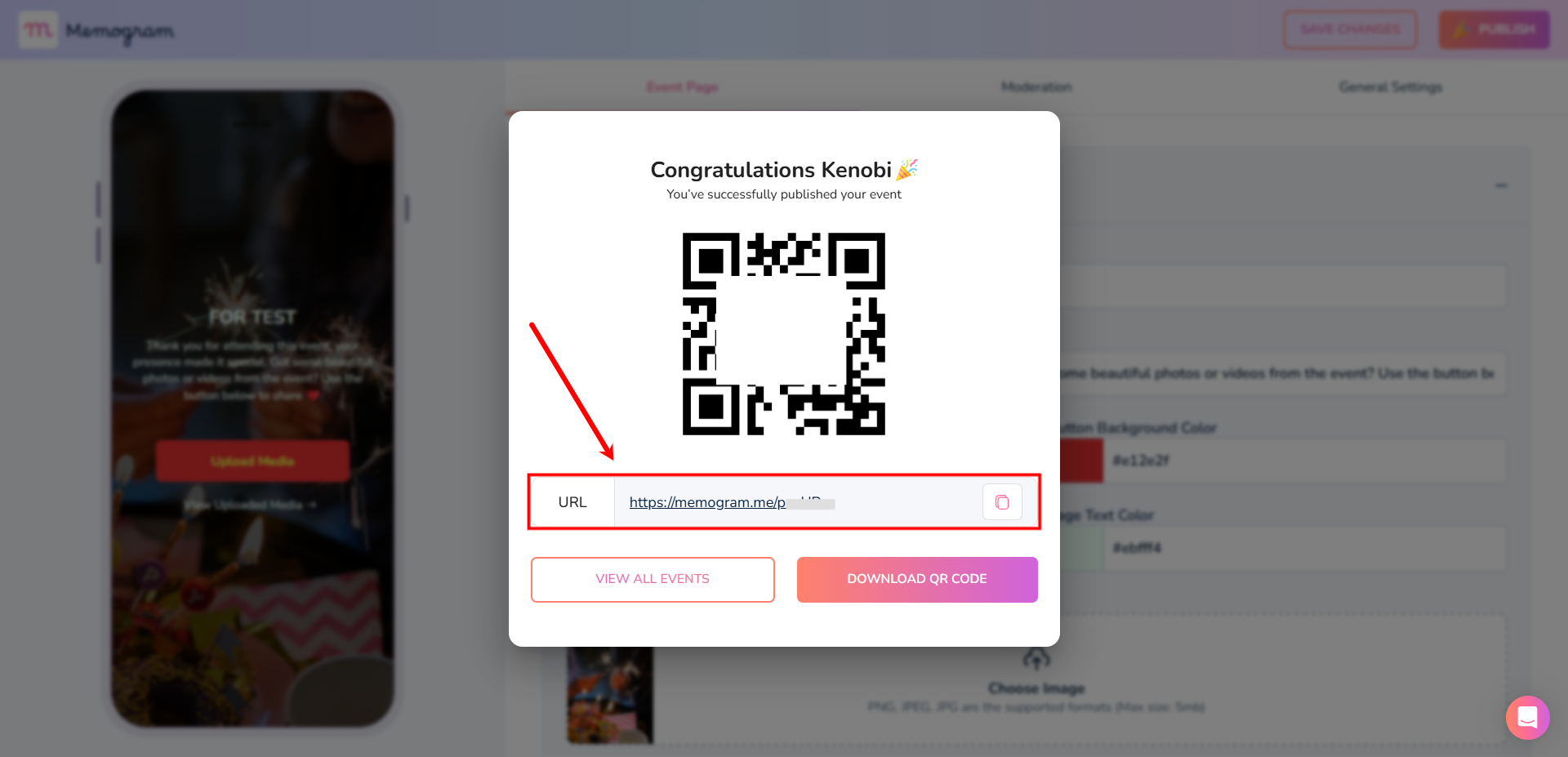Image resolution: width=1568 pixels, height=757 pixels.
Task: Switch to the Moderation tab
Action: click(1036, 87)
